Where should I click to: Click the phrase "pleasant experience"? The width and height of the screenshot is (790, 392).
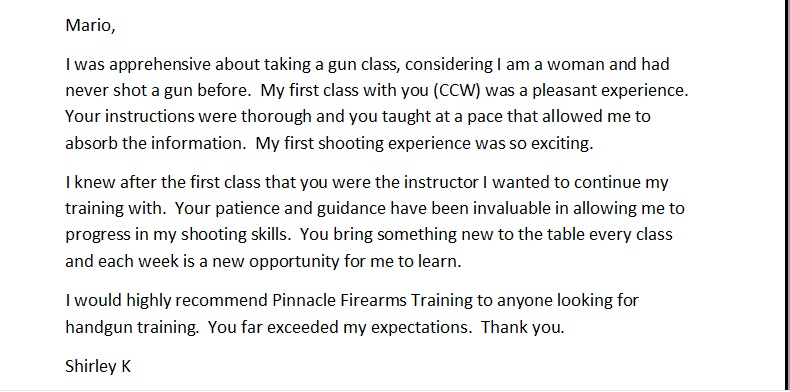click(x=608, y=91)
